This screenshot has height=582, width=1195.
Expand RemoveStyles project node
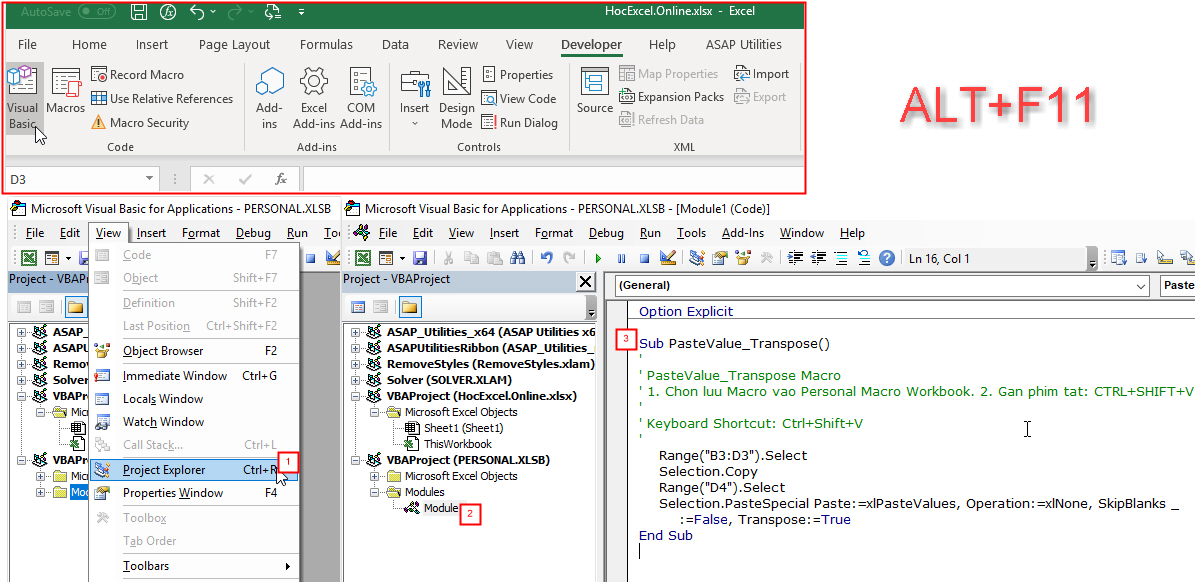pyautogui.click(x=357, y=364)
